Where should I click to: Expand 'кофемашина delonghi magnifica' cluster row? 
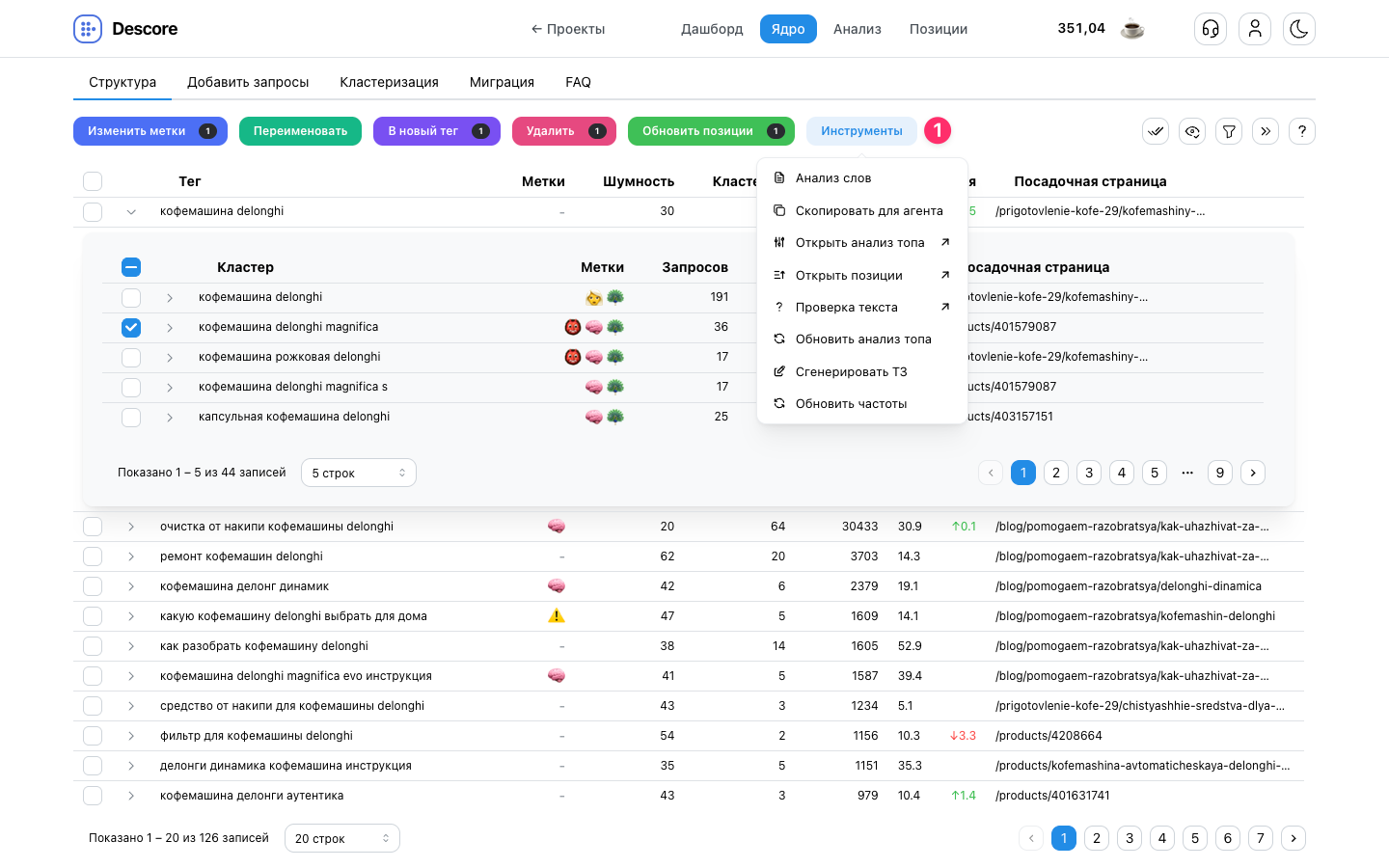pos(170,328)
